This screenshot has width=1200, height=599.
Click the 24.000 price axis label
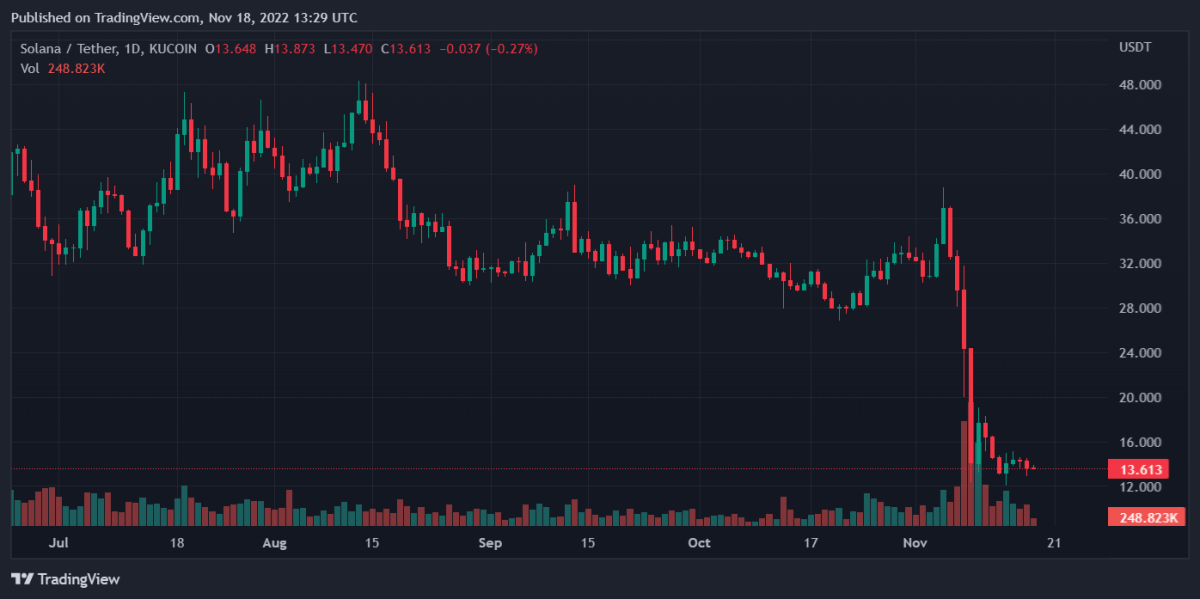pyautogui.click(x=1139, y=353)
